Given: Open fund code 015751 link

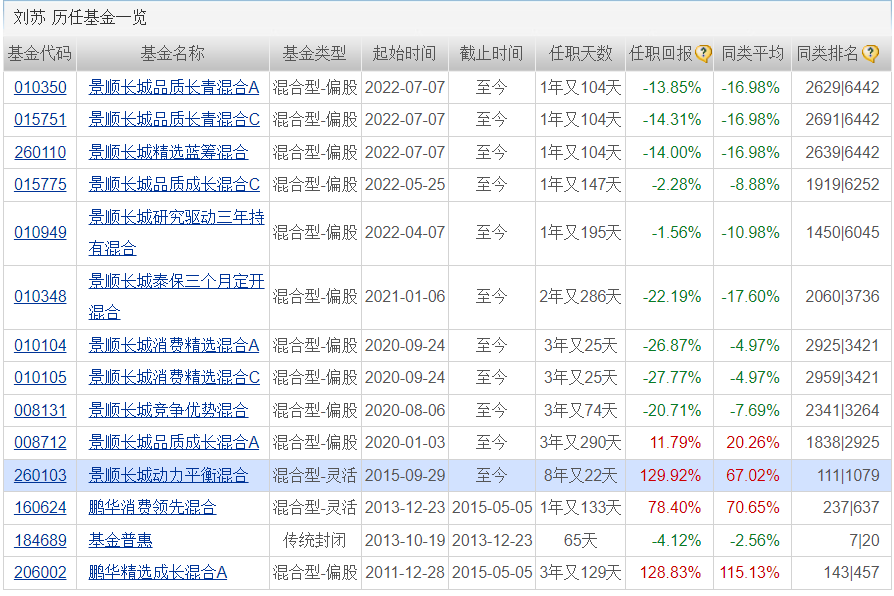Looking at the screenshot, I should click(40, 119).
